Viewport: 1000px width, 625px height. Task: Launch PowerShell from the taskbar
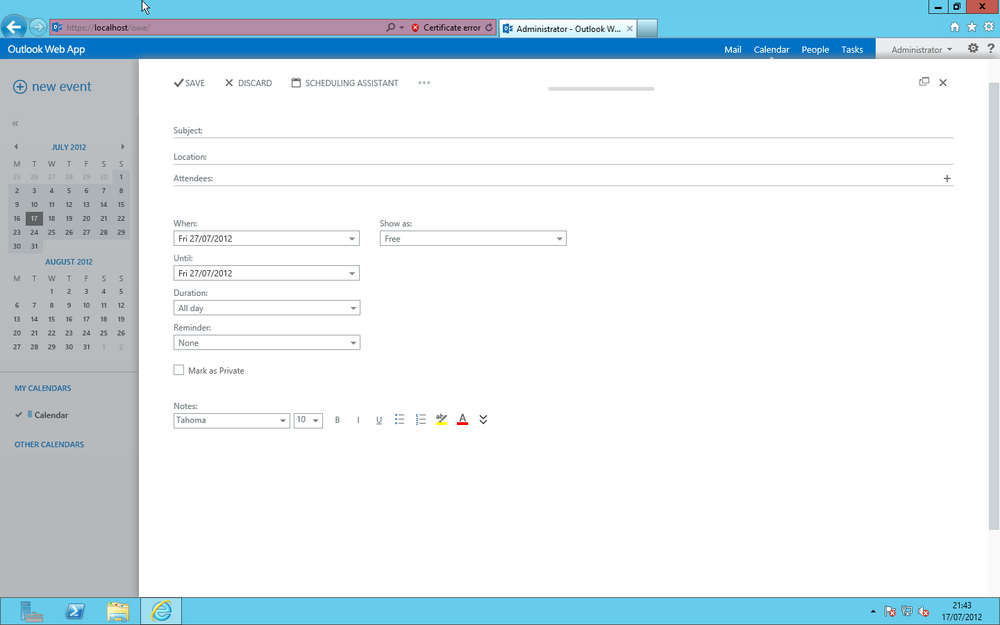click(75, 612)
